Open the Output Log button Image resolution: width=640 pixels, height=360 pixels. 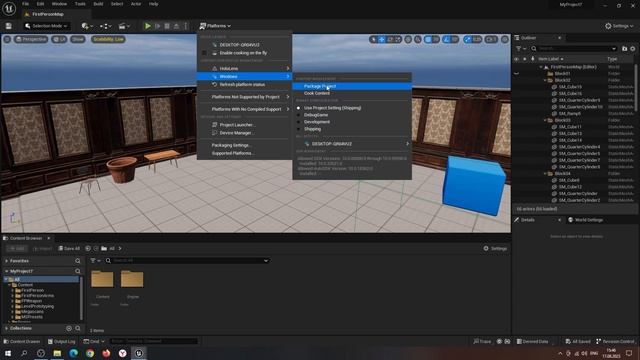(x=62, y=341)
